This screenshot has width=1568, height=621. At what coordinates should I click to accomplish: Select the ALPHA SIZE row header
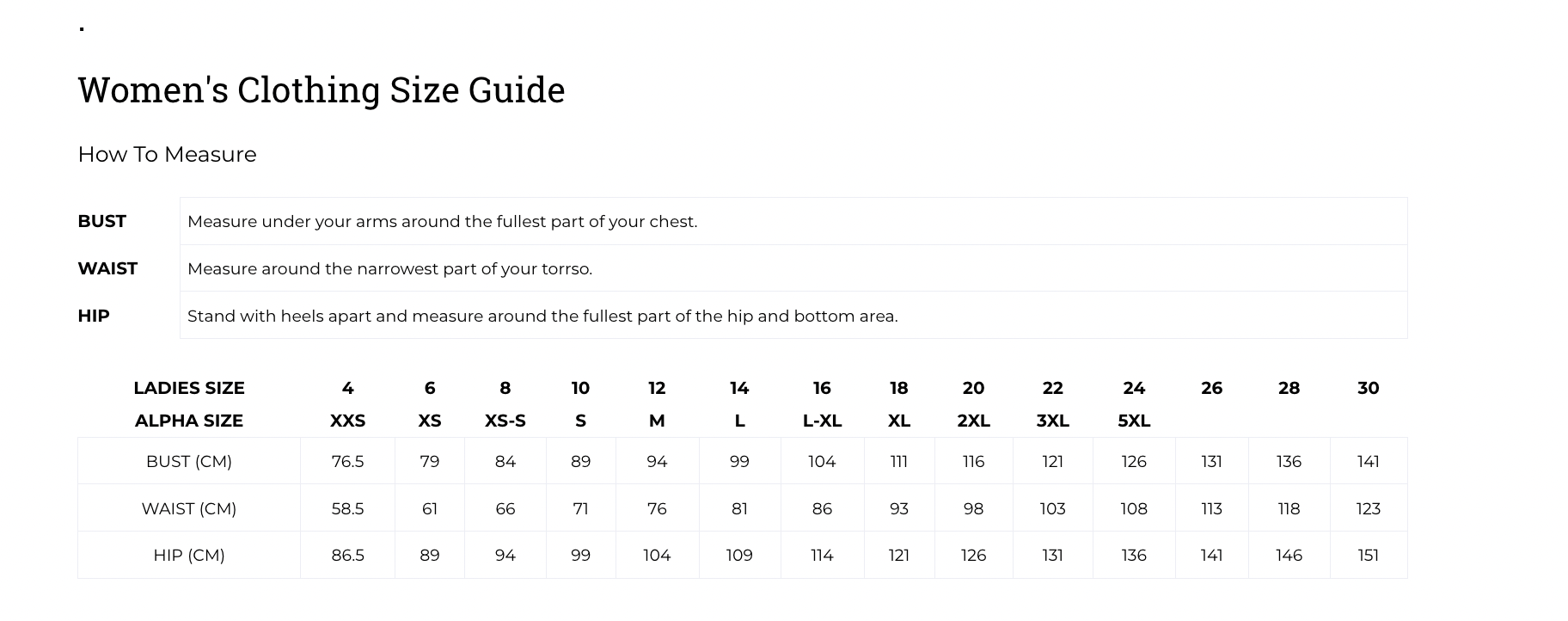tap(189, 421)
